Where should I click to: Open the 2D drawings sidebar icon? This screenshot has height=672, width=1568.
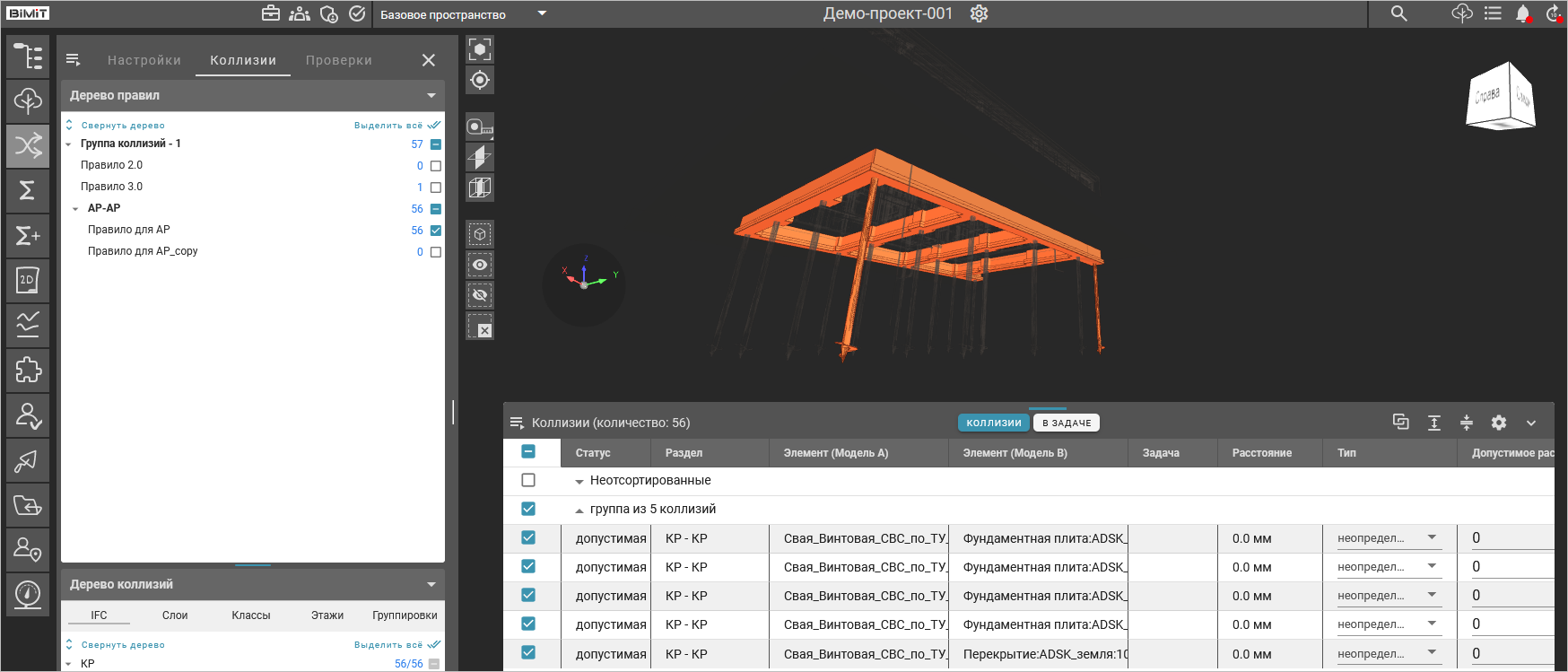point(28,280)
